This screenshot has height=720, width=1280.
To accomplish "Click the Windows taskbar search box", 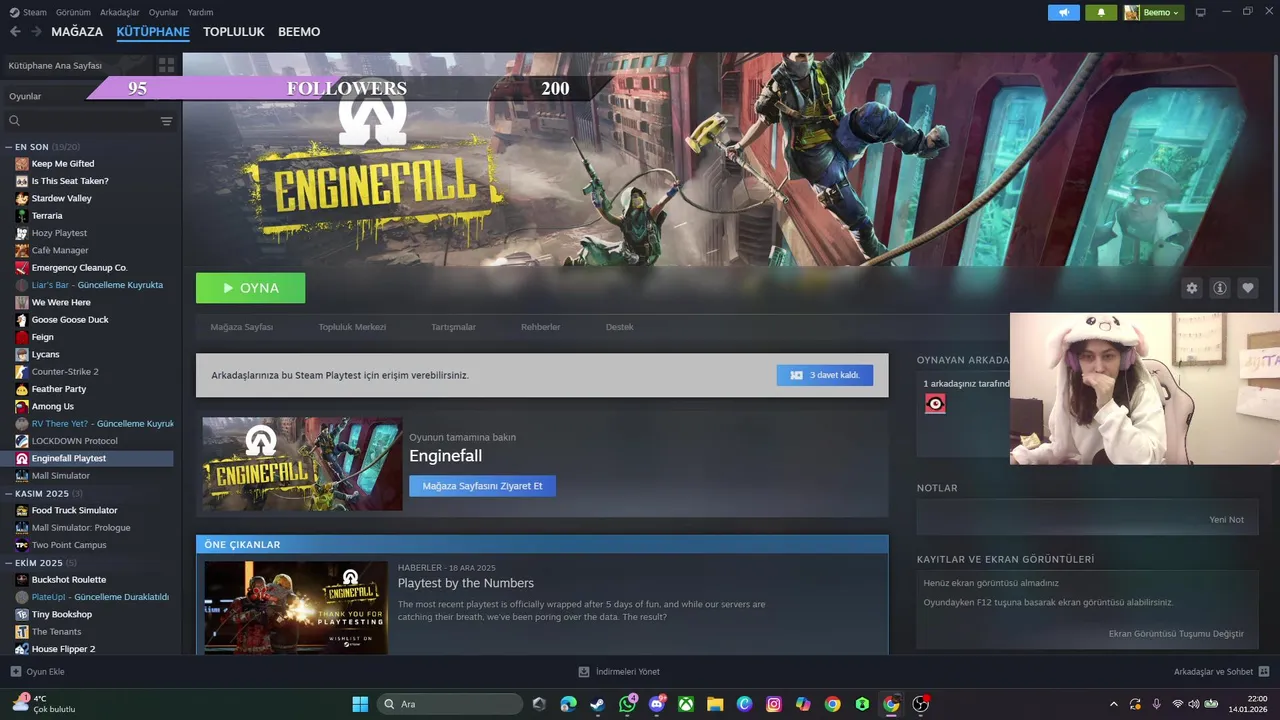I will point(450,704).
